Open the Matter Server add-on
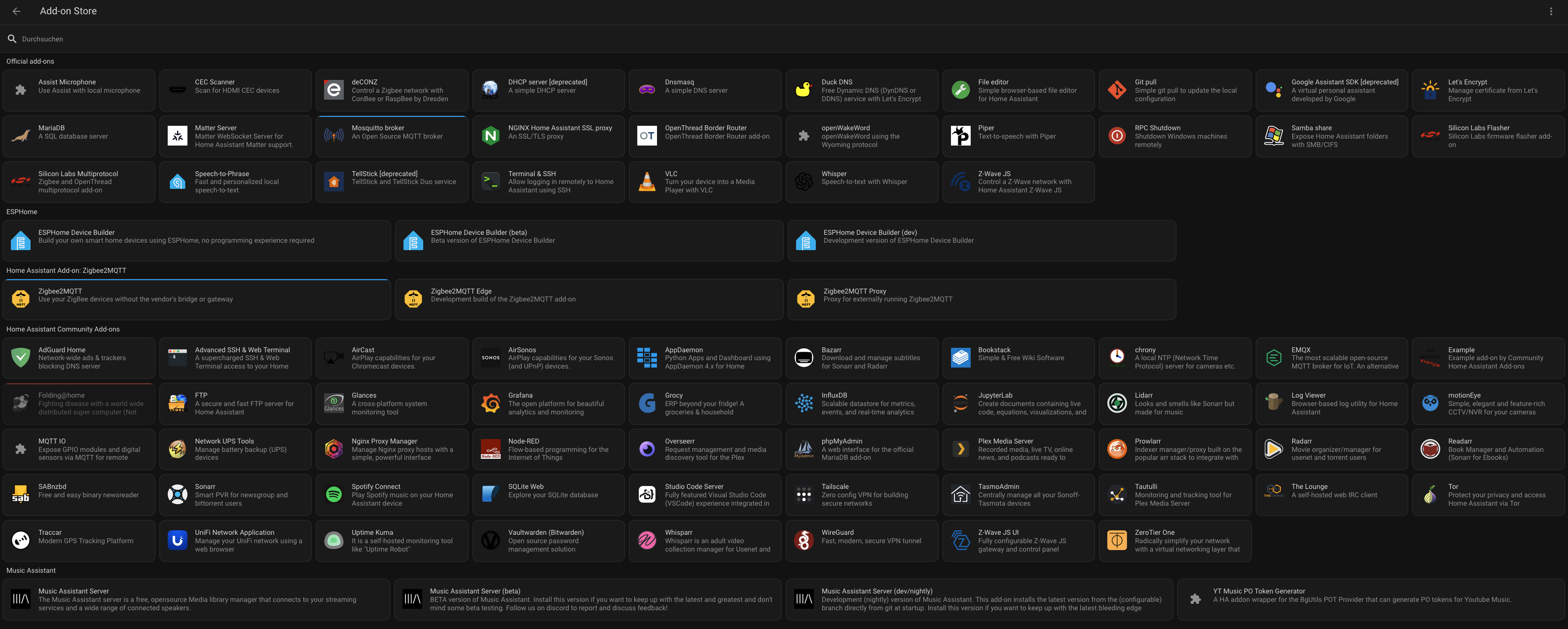Viewport: 1568px width, 629px height. tap(235, 136)
